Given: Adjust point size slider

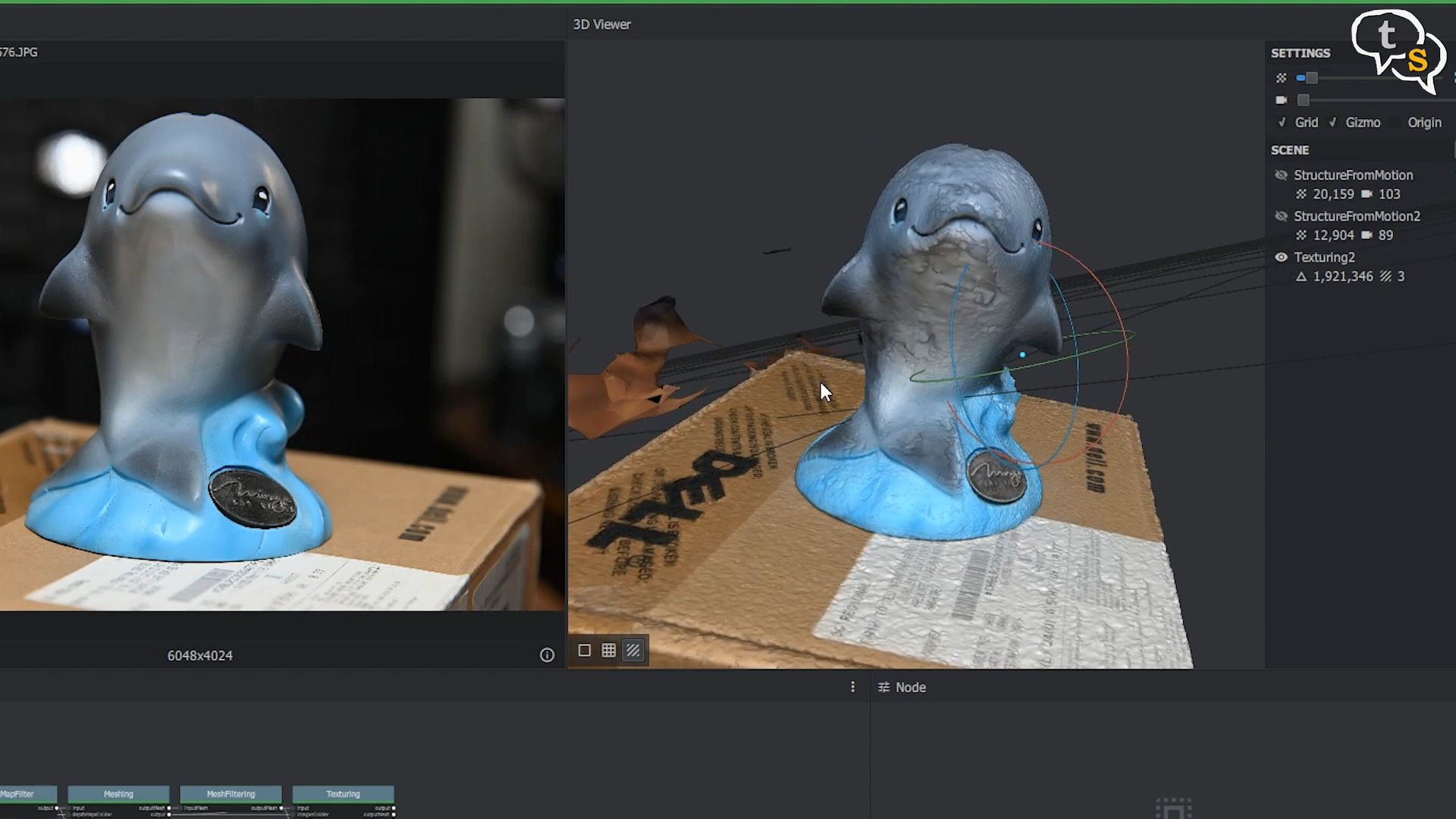Looking at the screenshot, I should click(1311, 78).
